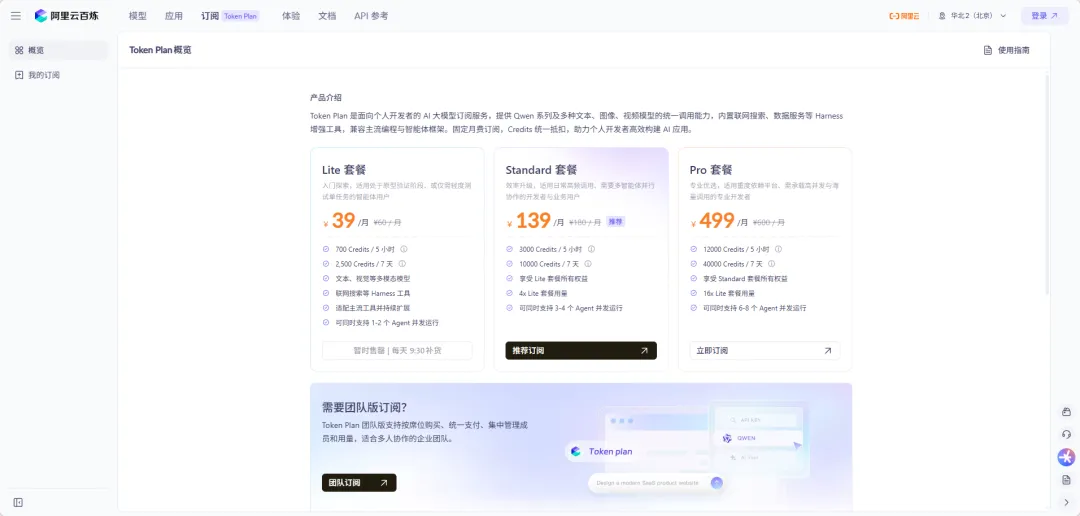The image size is (1080, 516).
Task: Open the hamburger menu at top left
Action: coord(16,16)
